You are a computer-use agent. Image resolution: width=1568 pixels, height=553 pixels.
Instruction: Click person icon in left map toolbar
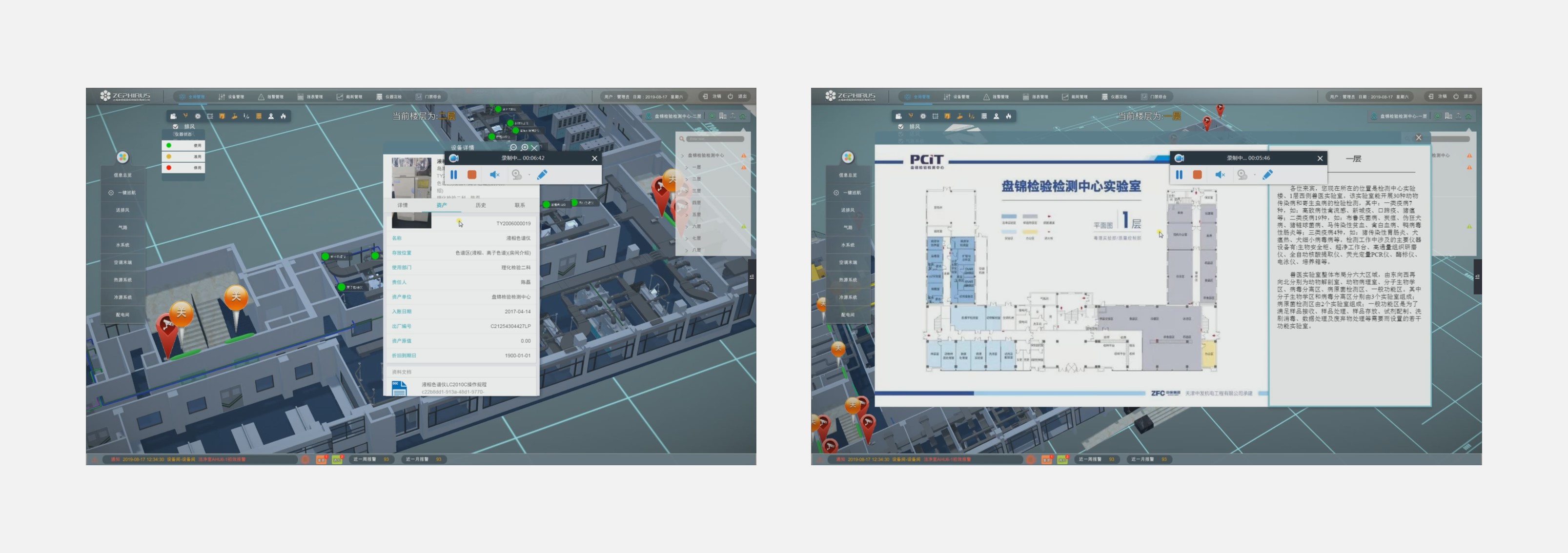(271, 116)
